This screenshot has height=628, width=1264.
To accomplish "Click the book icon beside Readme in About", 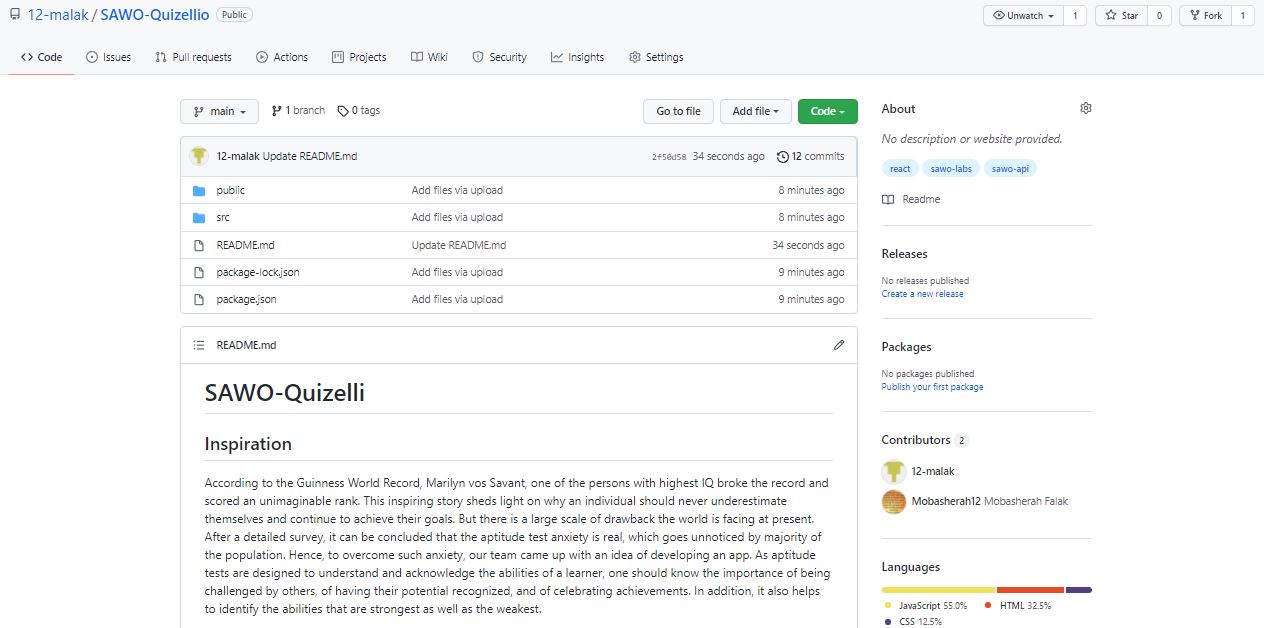I will 888,199.
